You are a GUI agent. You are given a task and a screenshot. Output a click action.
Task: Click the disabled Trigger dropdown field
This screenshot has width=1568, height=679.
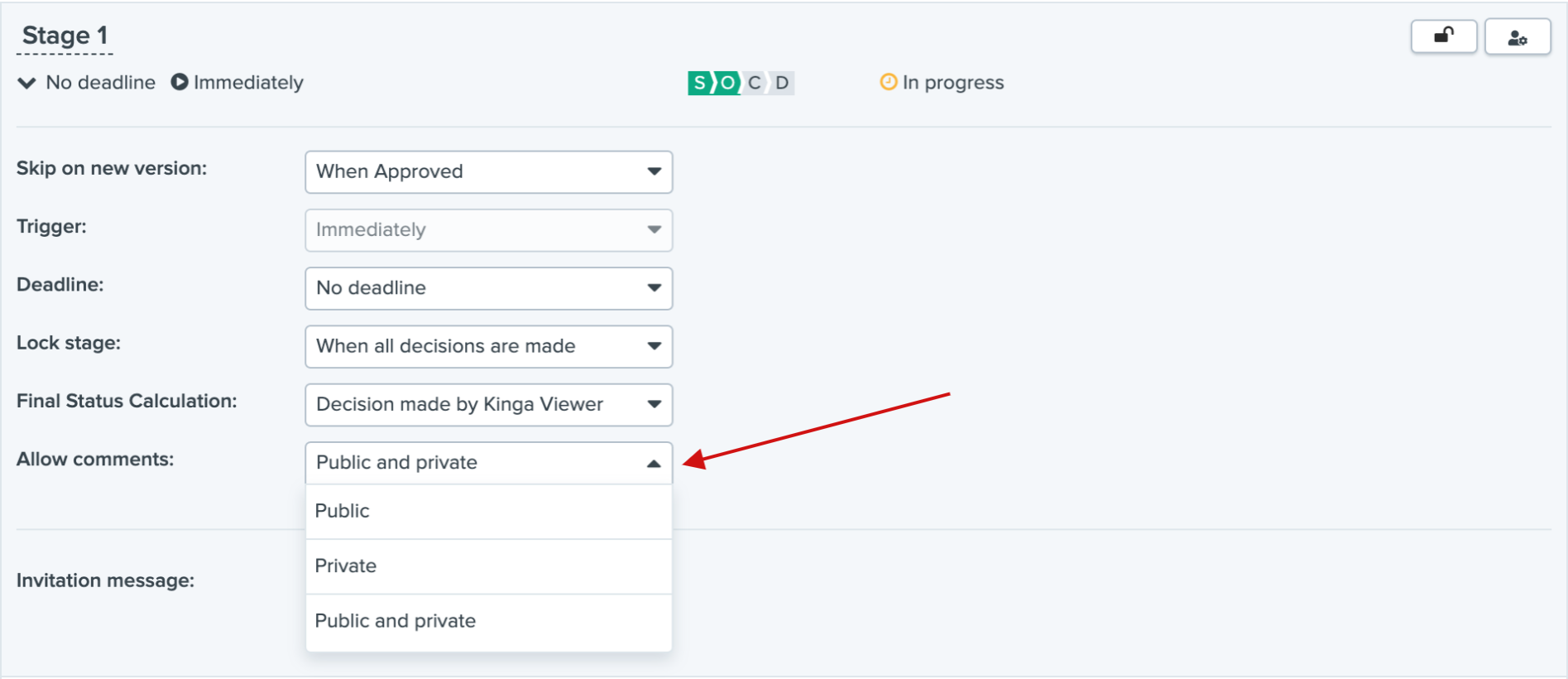point(488,230)
